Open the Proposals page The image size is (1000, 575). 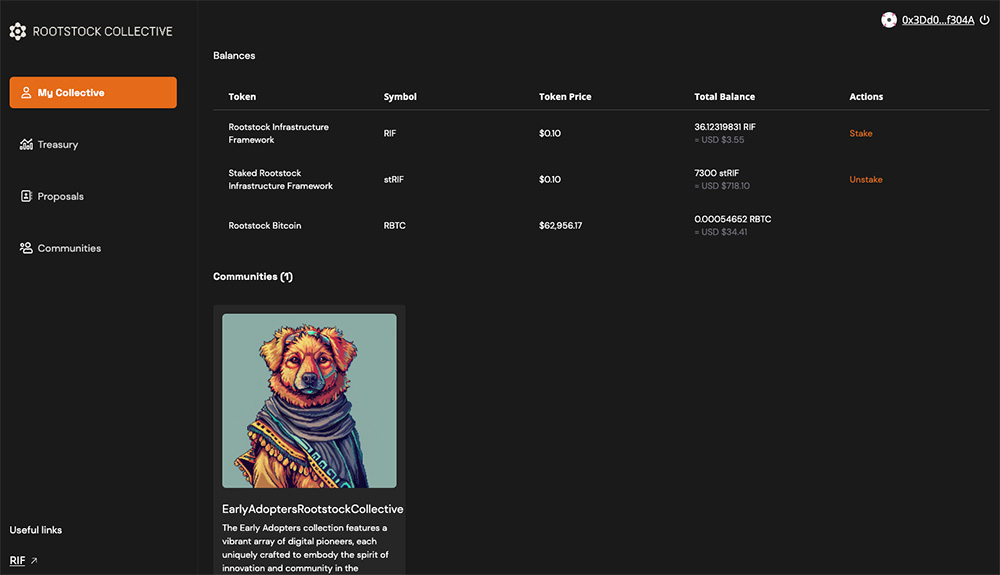[x=60, y=197]
